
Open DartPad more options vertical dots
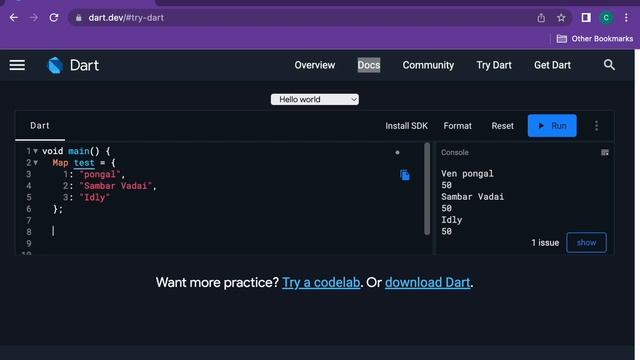pos(596,126)
